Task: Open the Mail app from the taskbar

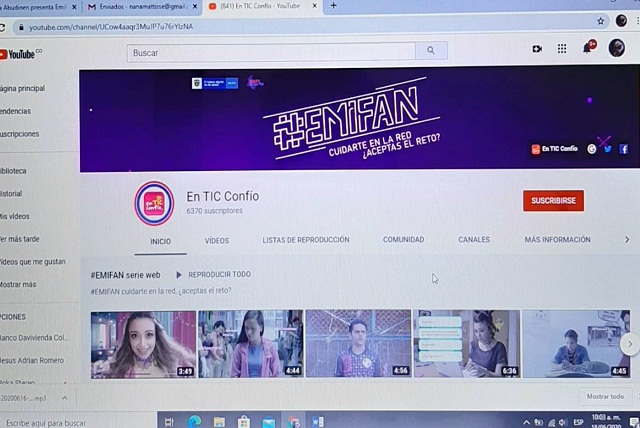Action: [x=269, y=422]
